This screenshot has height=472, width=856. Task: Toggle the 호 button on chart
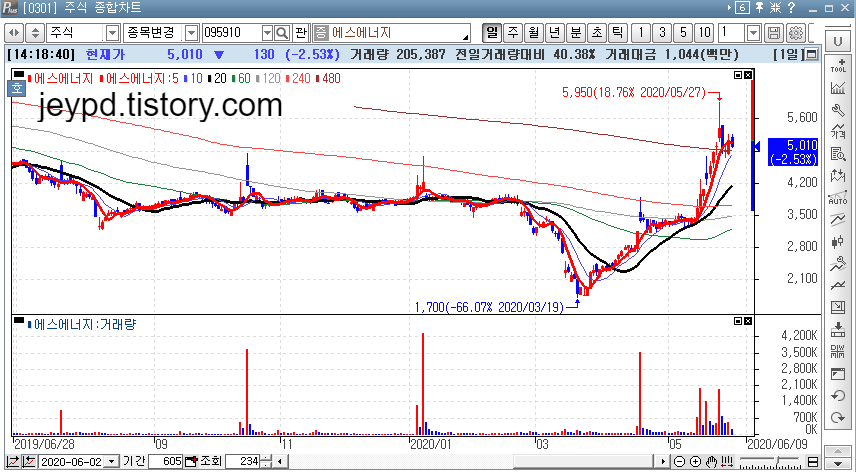(16, 88)
